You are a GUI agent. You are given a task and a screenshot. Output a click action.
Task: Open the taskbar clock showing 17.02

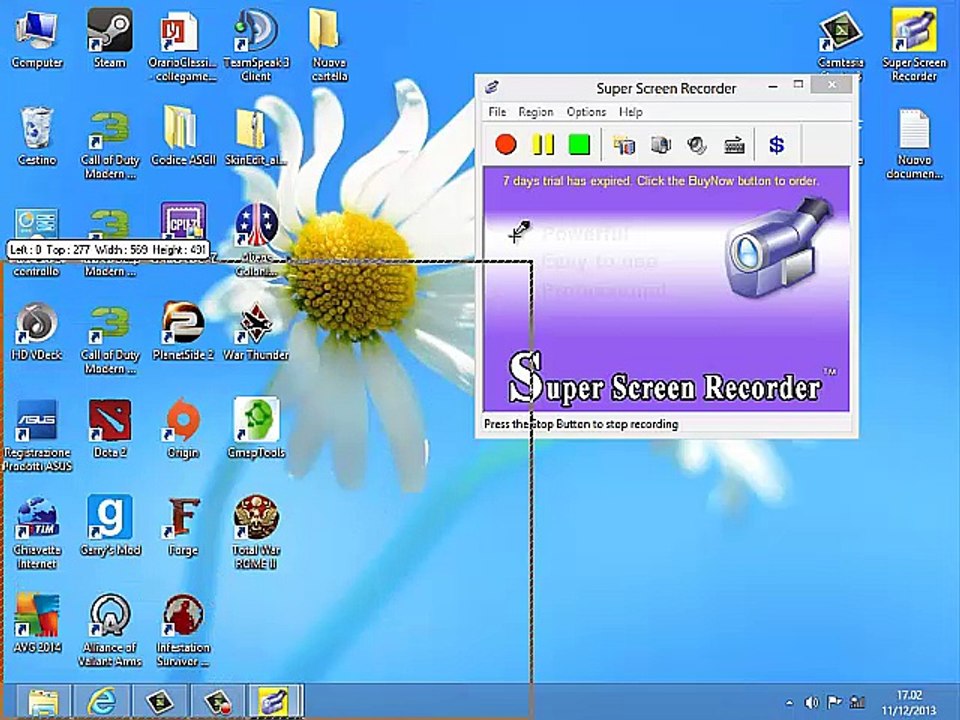tap(909, 703)
